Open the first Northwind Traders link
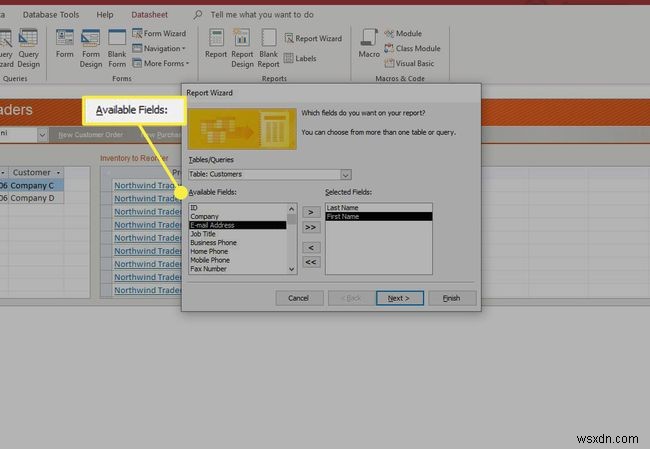Screen dimensions: 650x449 tap(147, 185)
